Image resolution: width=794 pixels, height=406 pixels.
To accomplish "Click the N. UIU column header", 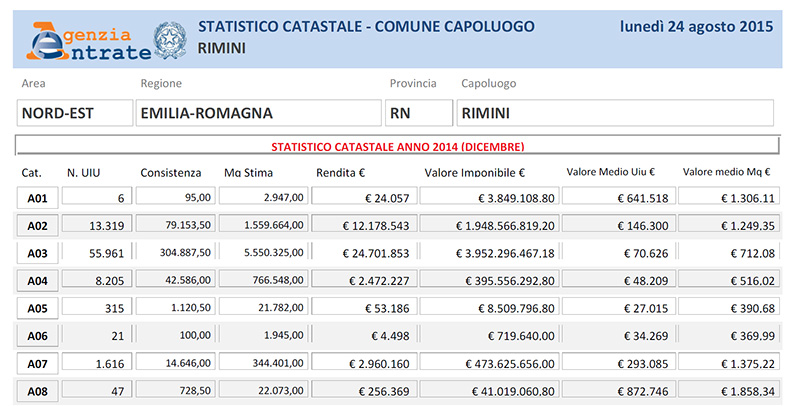I will tap(84, 173).
